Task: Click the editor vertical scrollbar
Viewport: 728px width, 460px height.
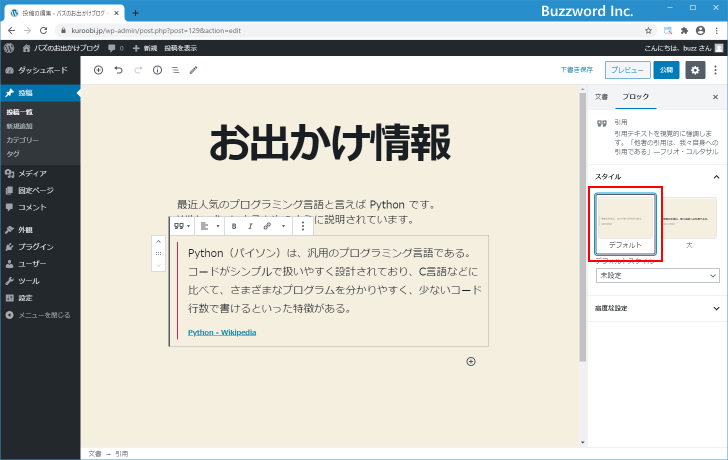Action: (x=583, y=227)
